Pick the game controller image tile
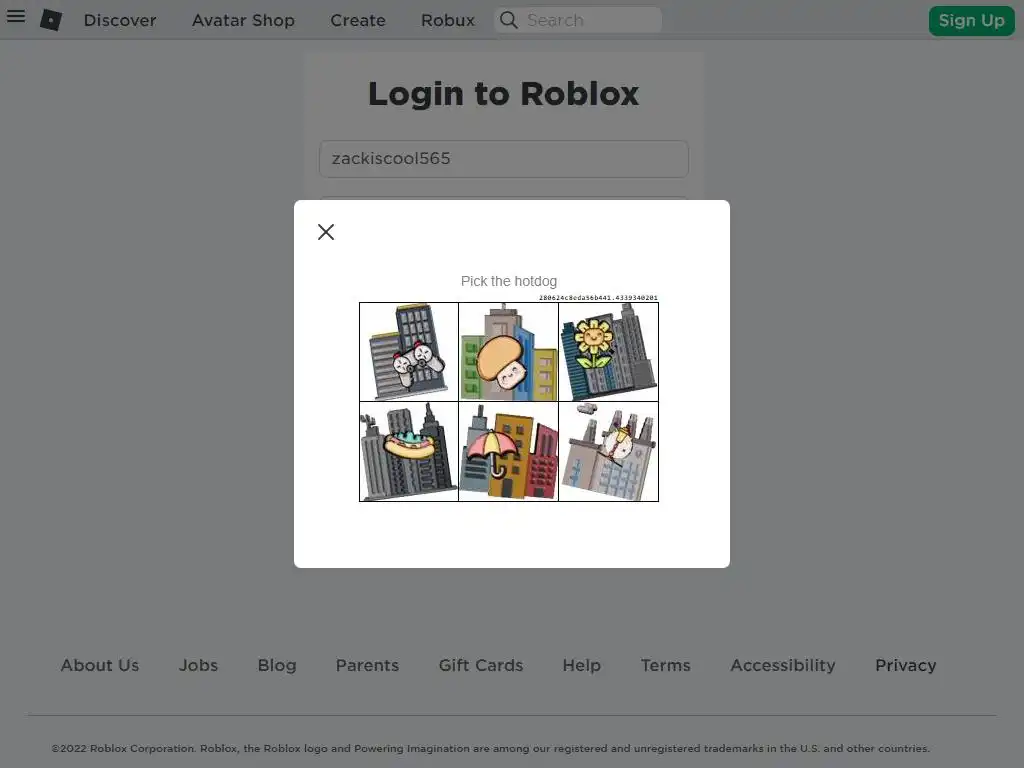Screen dimensions: 1024x768 tap(409, 352)
